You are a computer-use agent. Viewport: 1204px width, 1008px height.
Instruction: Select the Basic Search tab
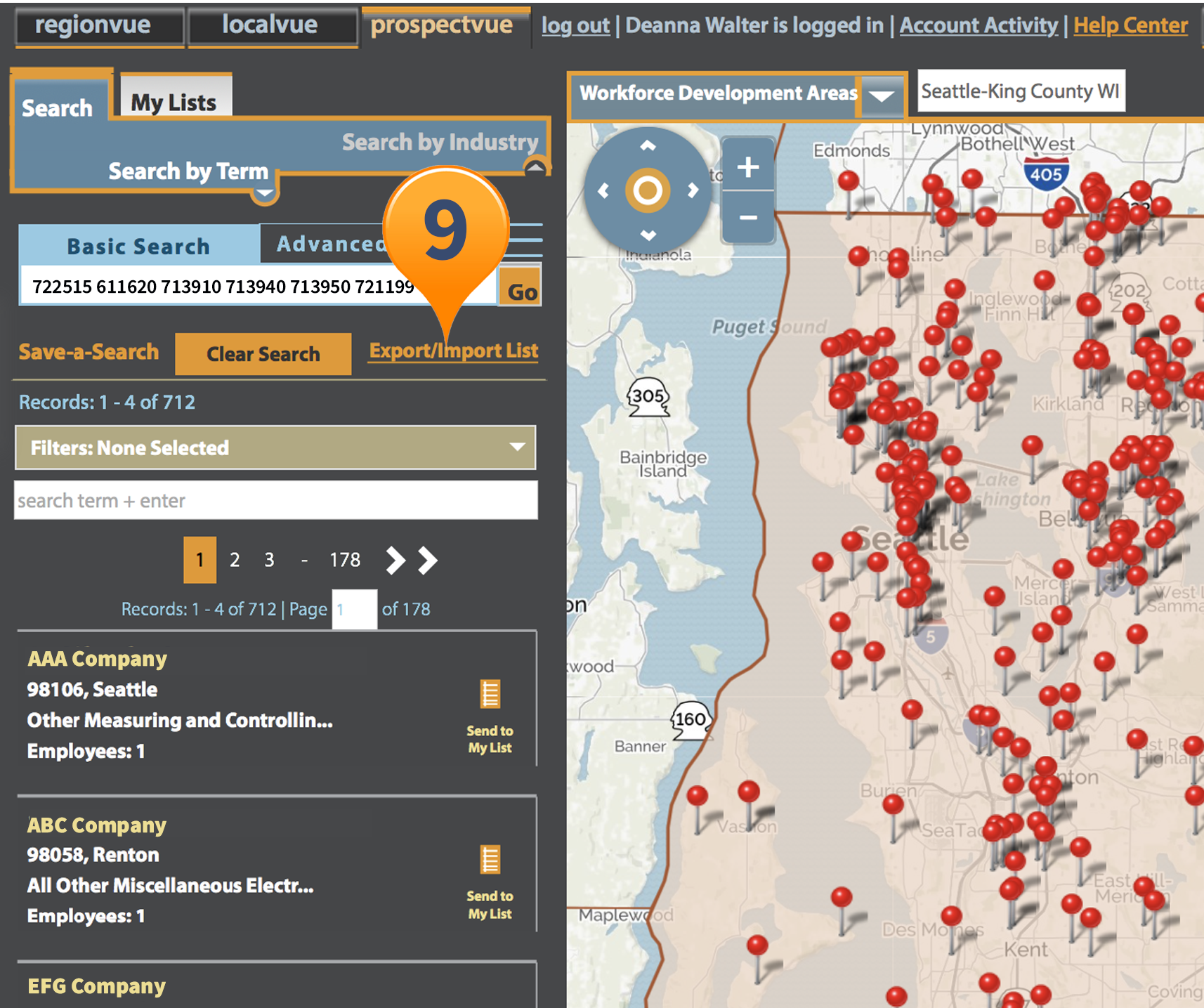138,246
